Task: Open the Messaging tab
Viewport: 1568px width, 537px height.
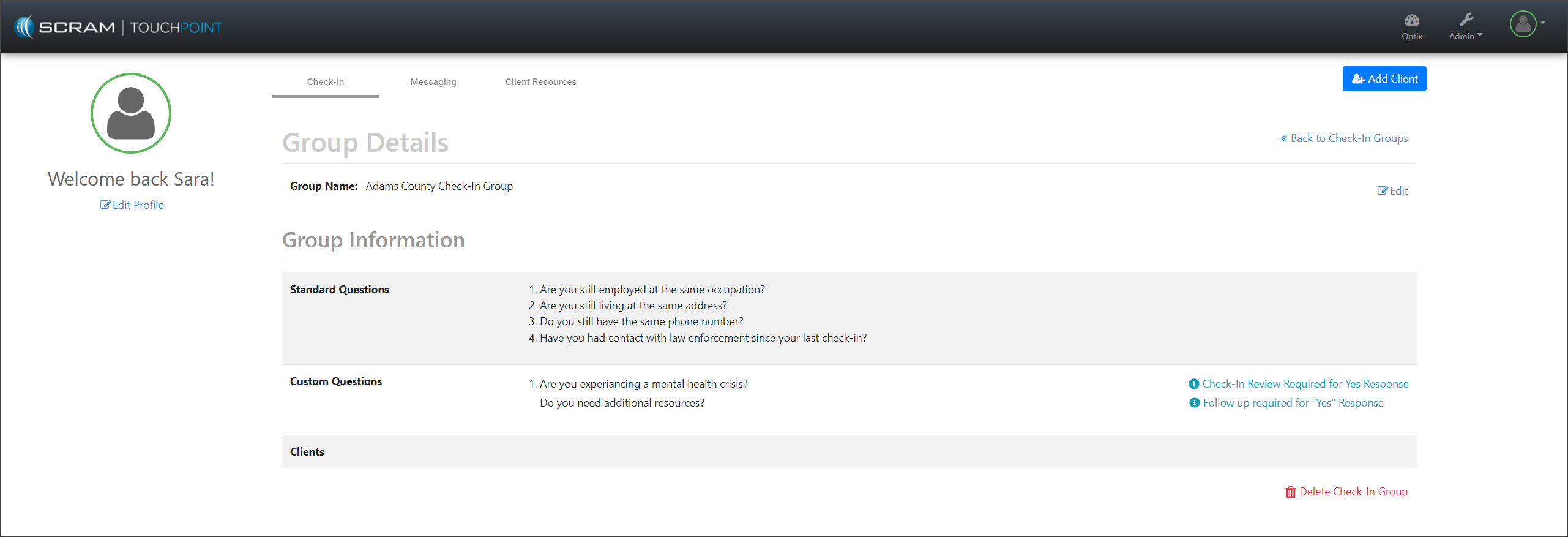Action: (433, 82)
